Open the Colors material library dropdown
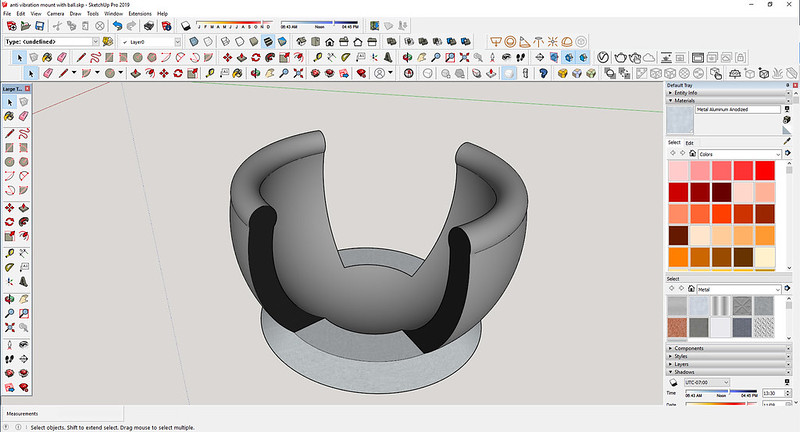The height and width of the screenshot is (432, 800). tap(739, 154)
